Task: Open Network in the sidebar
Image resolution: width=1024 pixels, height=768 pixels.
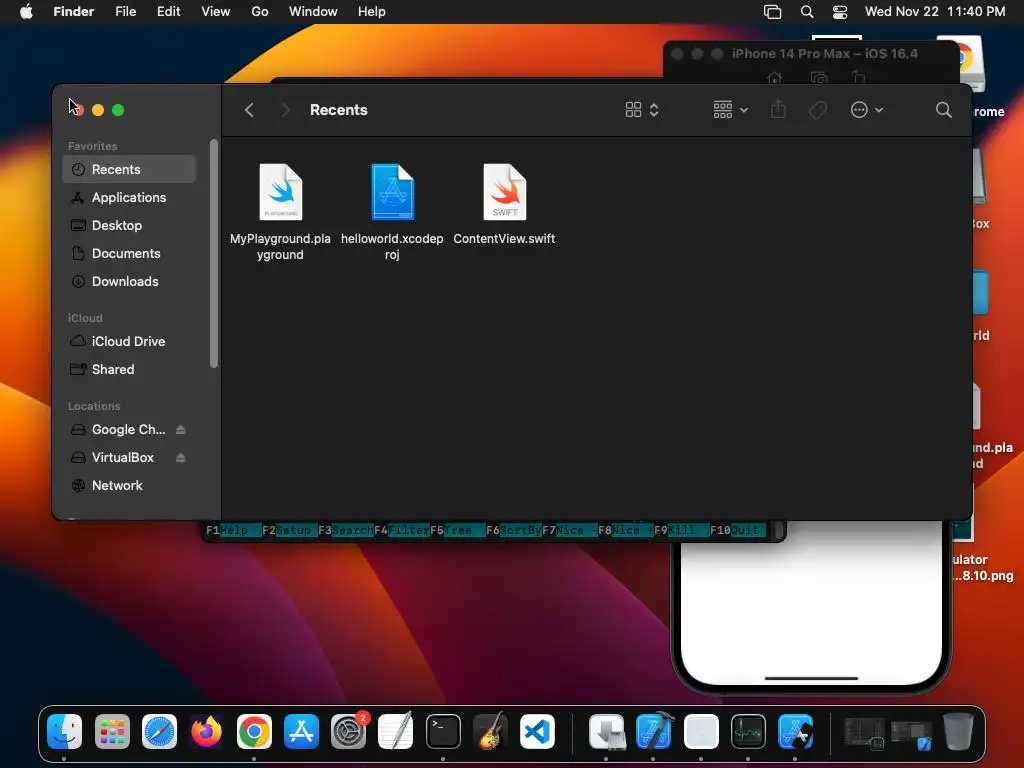Action: (129, 486)
